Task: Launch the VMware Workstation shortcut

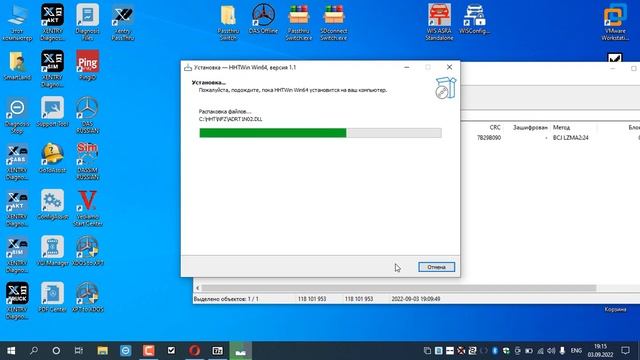Action: pos(615,22)
